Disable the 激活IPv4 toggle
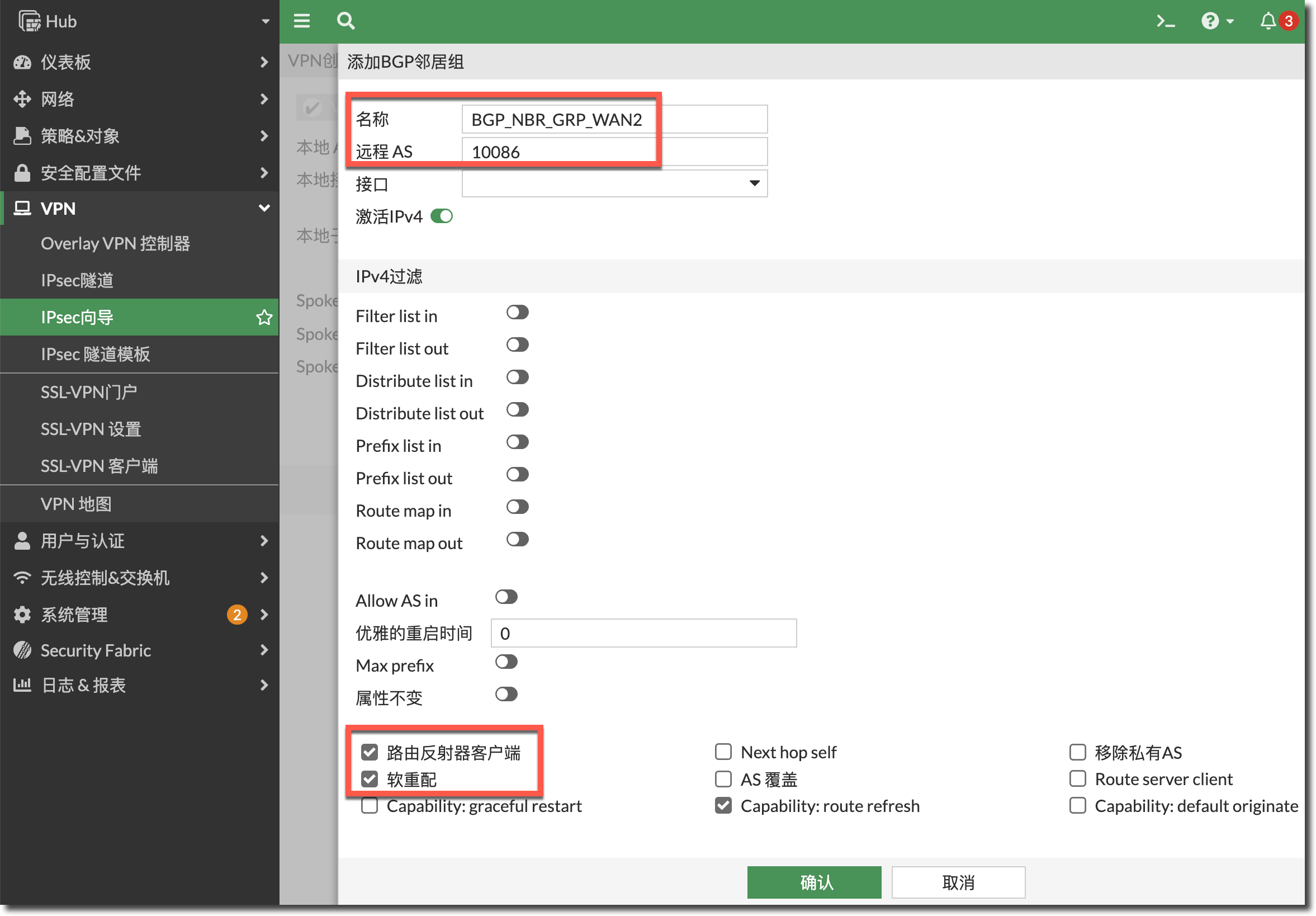The width and height of the screenshot is (1316, 916). tap(442, 216)
